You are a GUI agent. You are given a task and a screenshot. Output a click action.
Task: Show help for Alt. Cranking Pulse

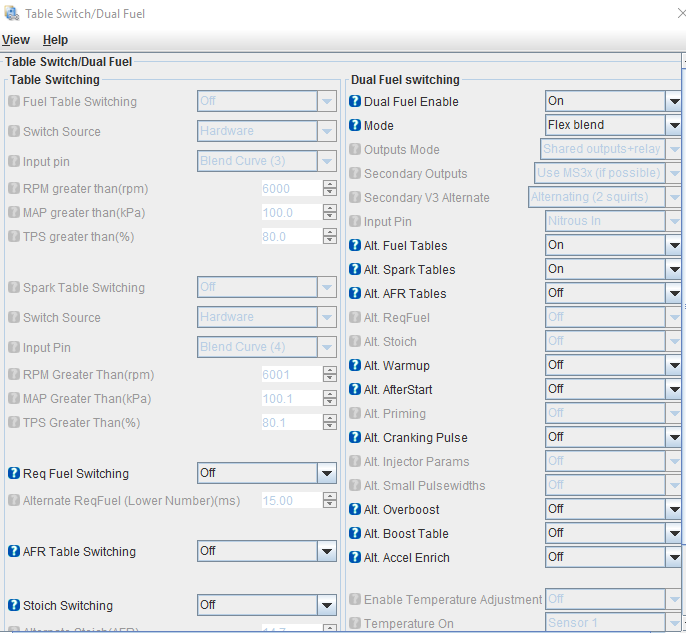click(x=355, y=437)
